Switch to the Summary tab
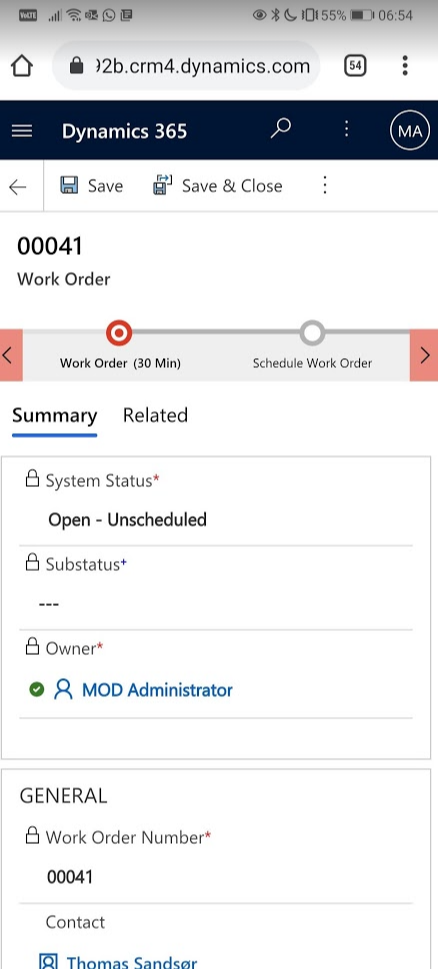Viewport: 438px width, 969px height. pos(54,415)
